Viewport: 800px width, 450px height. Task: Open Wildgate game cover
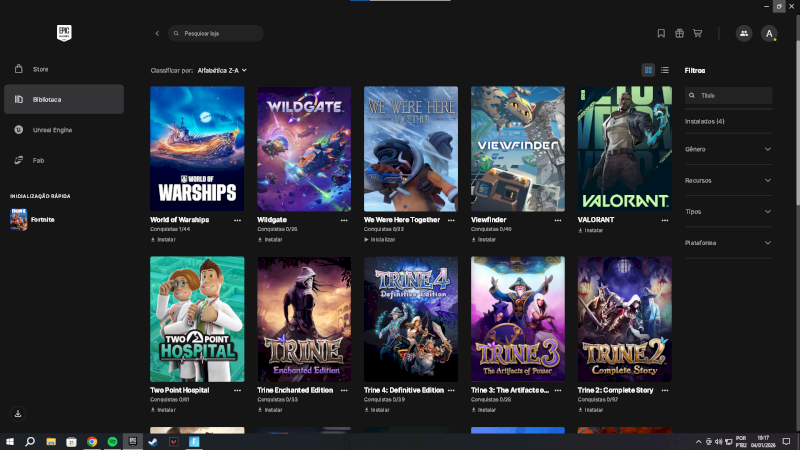(304, 148)
